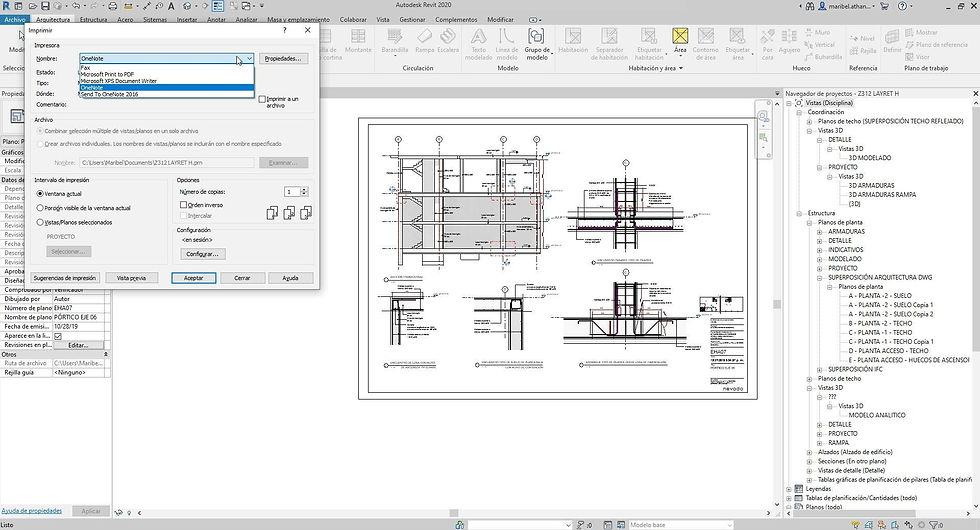This screenshot has width=980, height=530.
Task: Click Separador de habitación ribbon tool
Action: pos(609,44)
